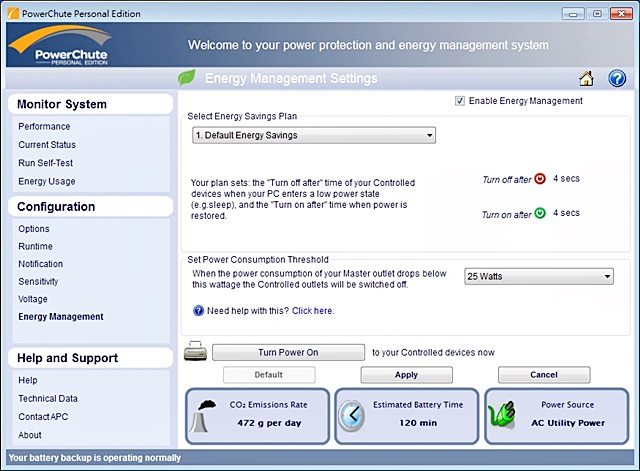The height and width of the screenshot is (471, 640).
Task: Uncheck Enable Energy Management checkbox
Action: click(460, 101)
